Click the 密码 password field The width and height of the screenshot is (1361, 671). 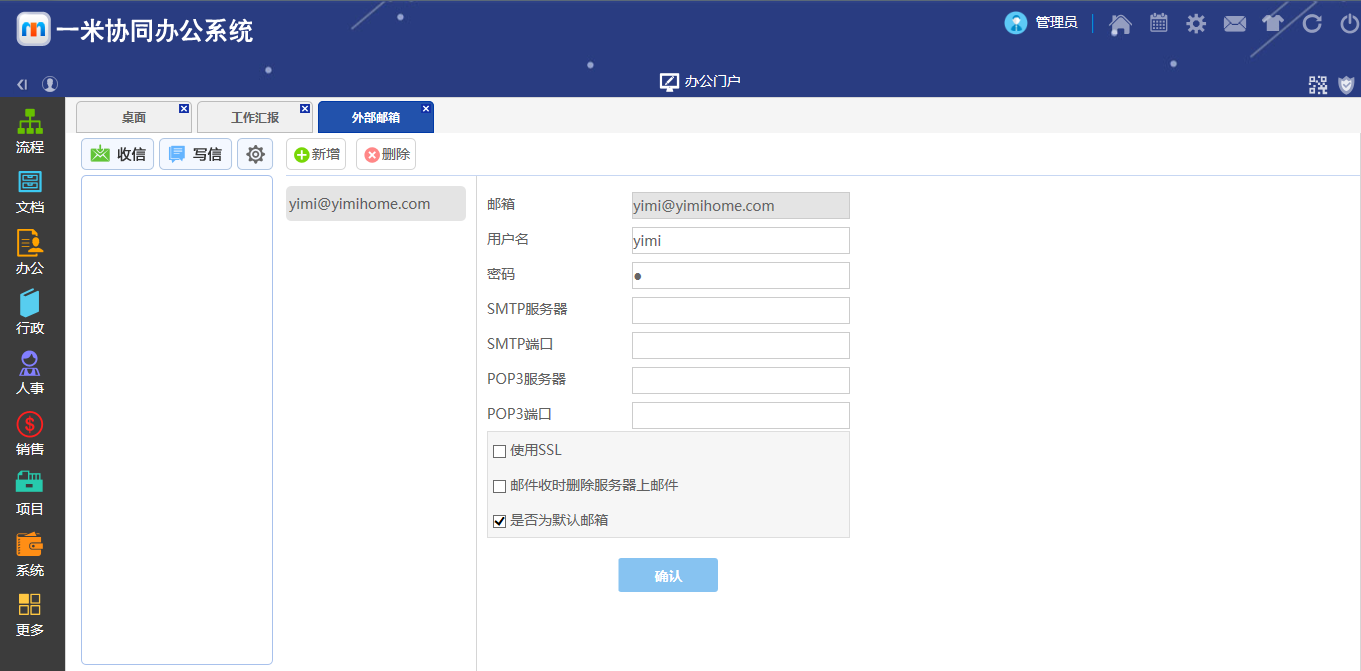pyautogui.click(x=741, y=275)
